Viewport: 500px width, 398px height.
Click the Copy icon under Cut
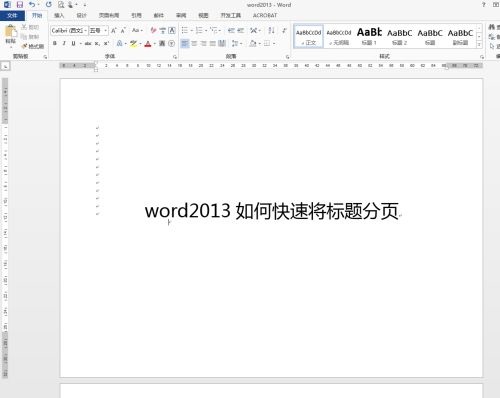point(24,37)
